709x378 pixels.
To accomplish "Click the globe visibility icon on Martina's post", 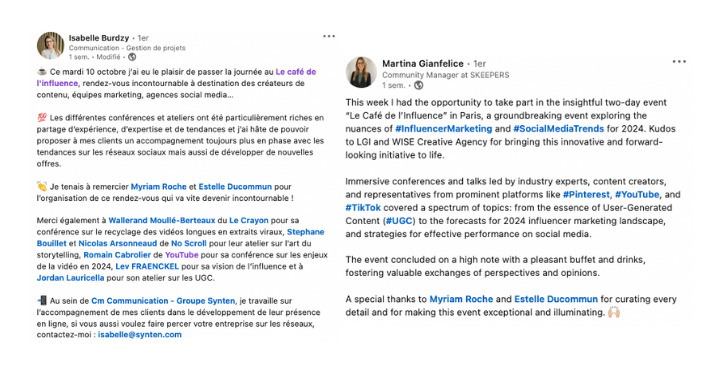I will point(419,85).
